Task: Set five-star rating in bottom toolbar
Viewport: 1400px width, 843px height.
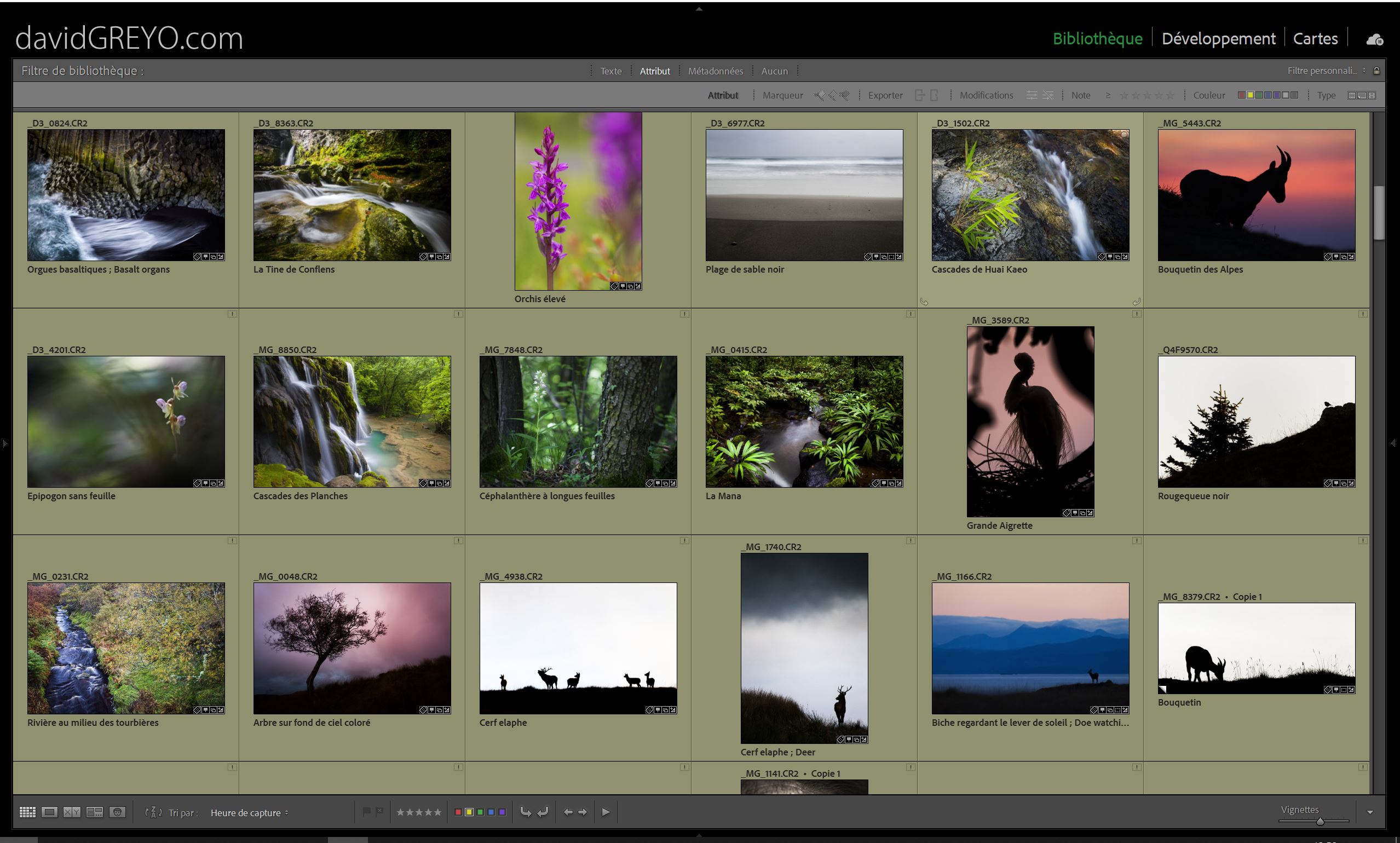Action: 437,812
